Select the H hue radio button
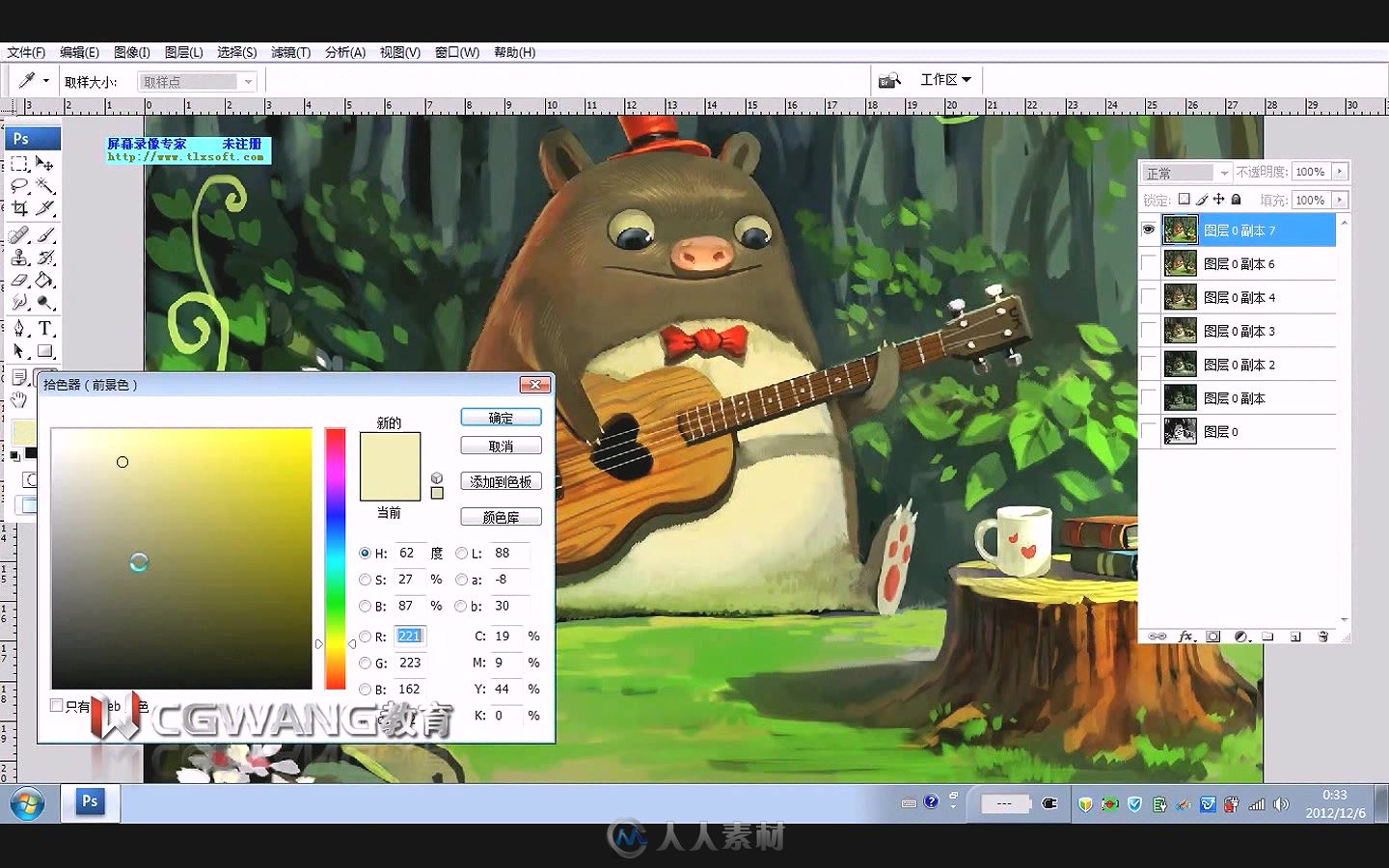 (365, 554)
